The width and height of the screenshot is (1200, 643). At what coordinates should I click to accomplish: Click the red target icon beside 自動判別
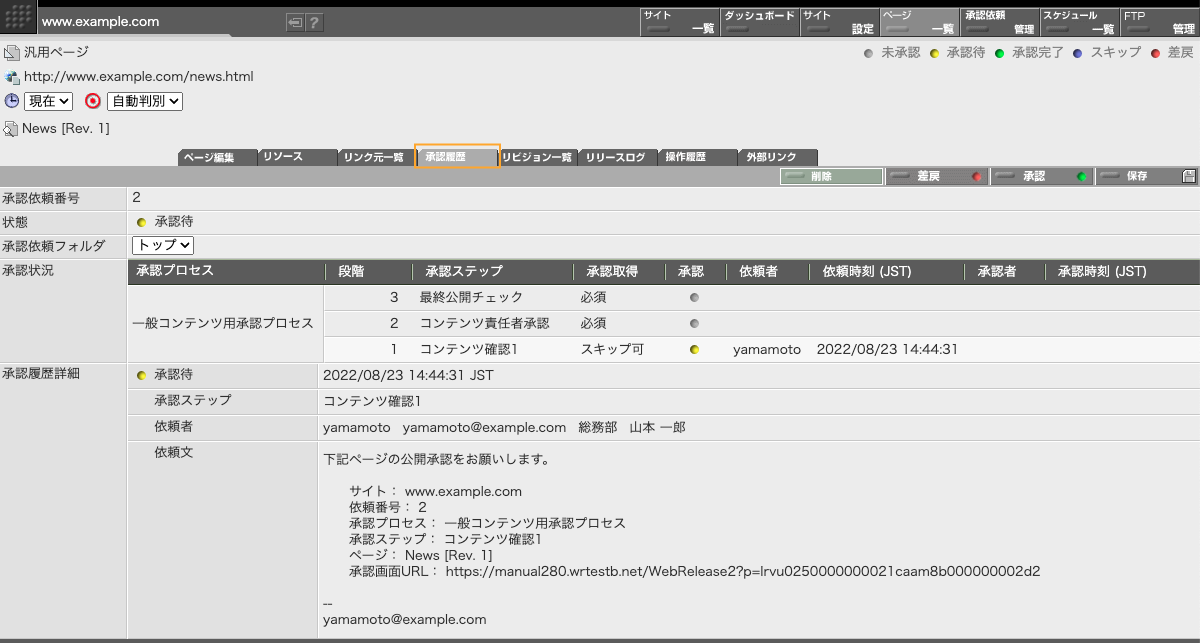click(x=93, y=101)
